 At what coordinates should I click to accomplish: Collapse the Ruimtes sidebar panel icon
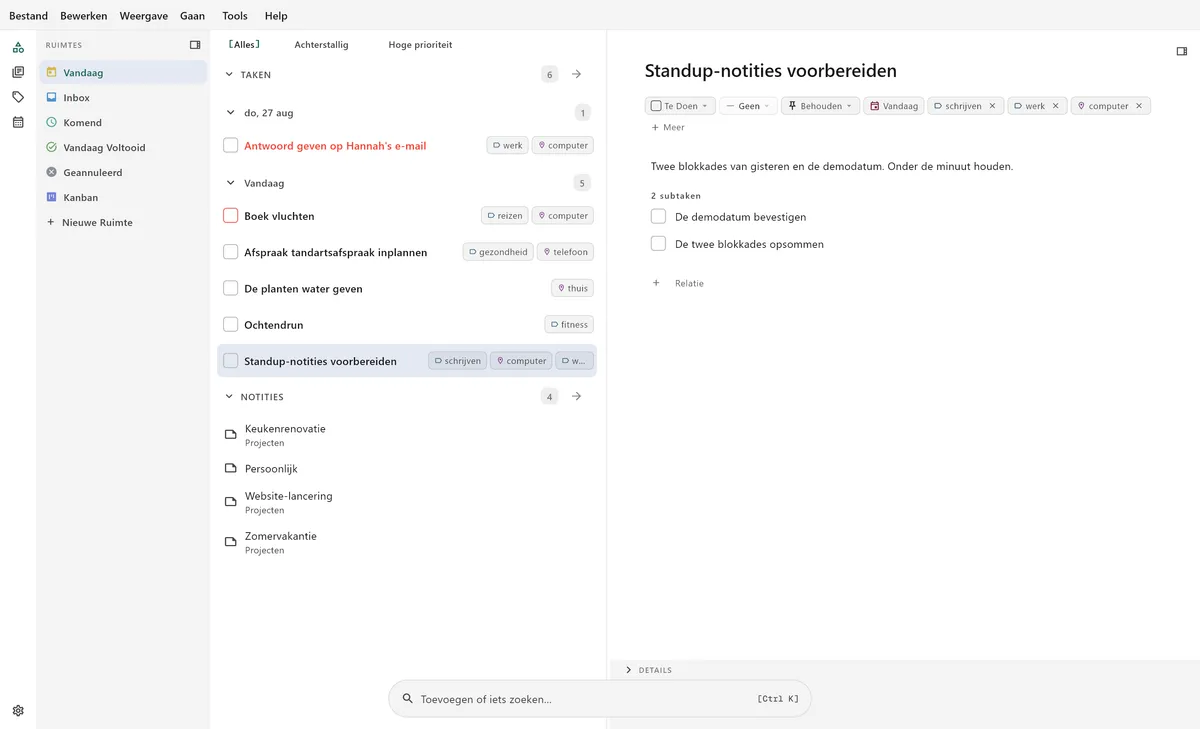pyautogui.click(x=195, y=45)
